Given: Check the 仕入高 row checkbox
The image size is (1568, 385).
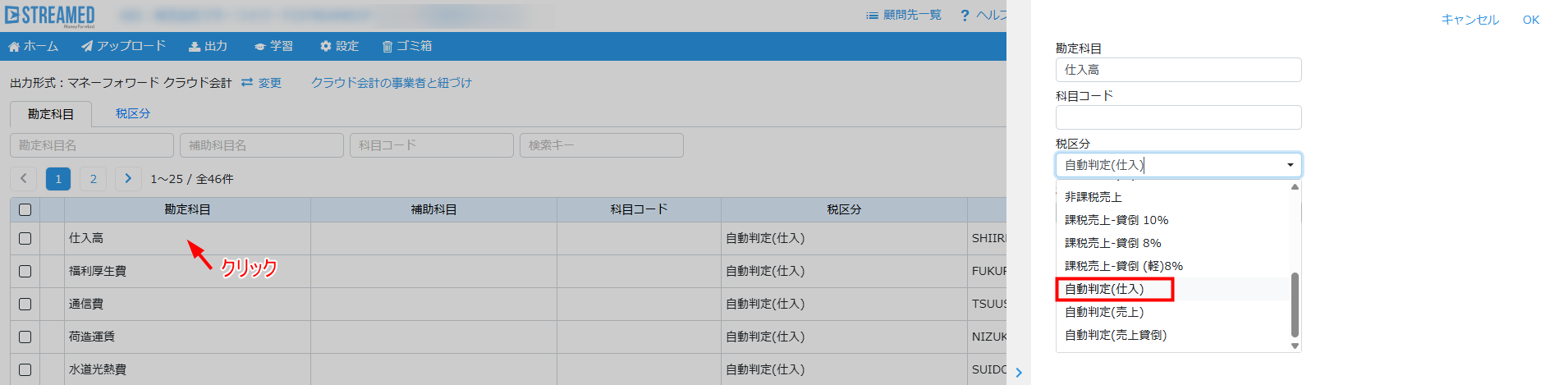Looking at the screenshot, I should pos(25,239).
